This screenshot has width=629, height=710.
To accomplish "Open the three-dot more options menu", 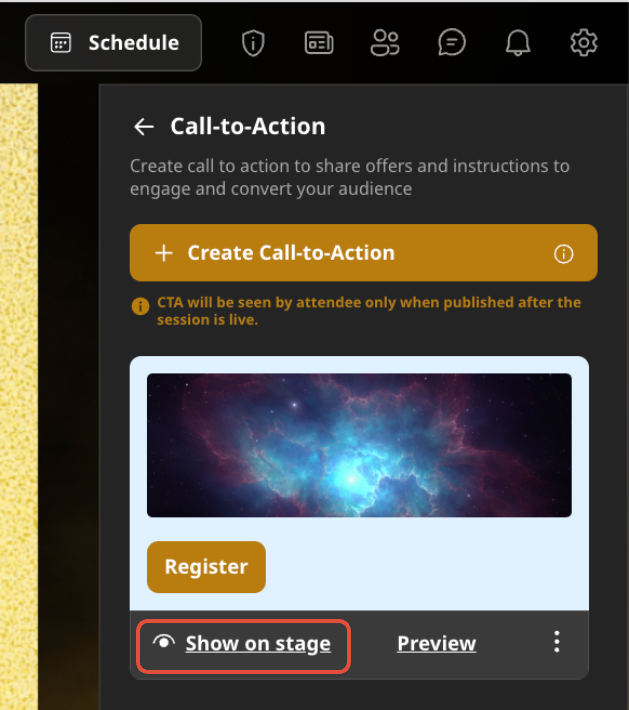I will click(x=557, y=642).
